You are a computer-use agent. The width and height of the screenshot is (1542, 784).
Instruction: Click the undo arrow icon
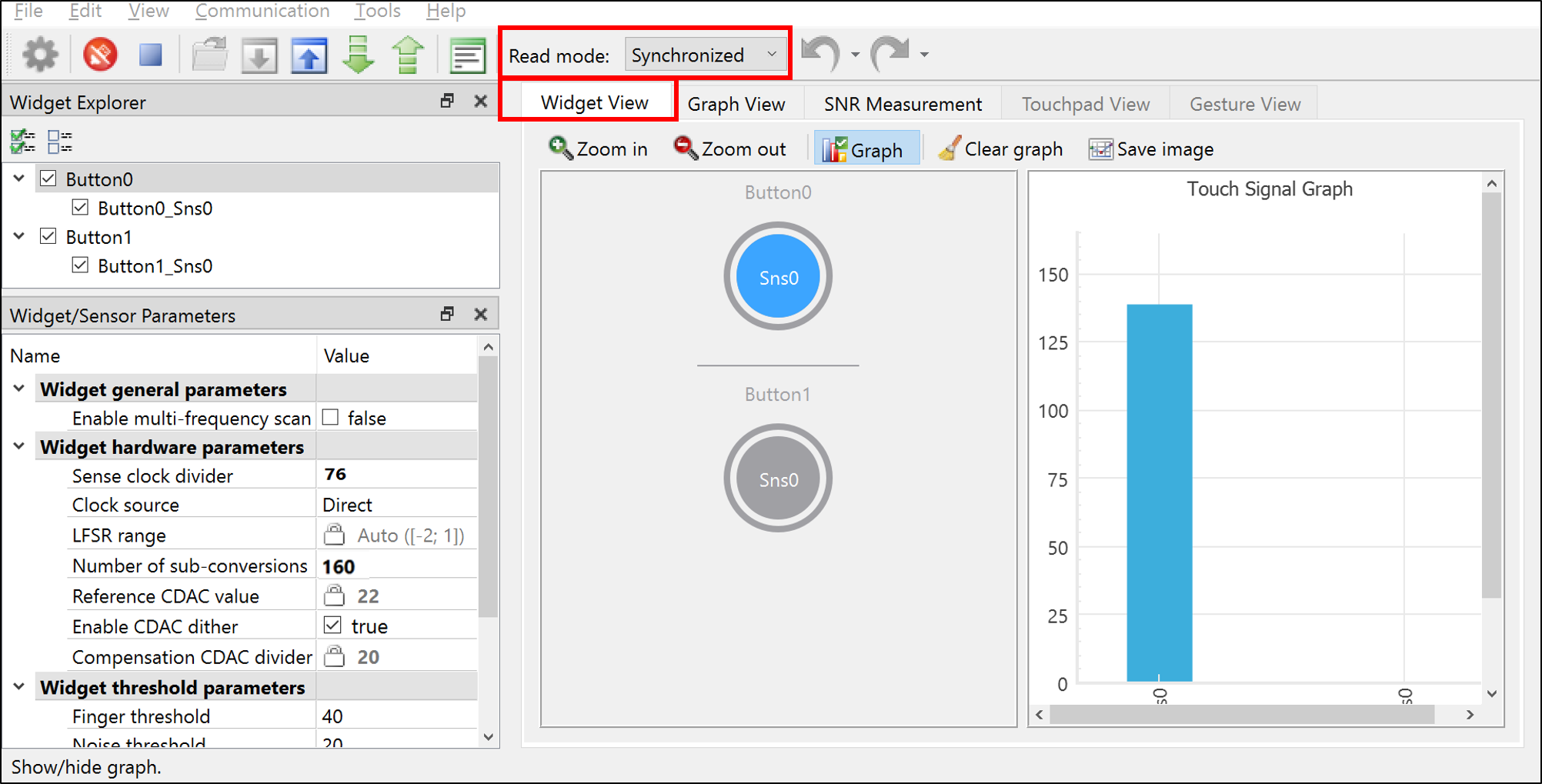tap(821, 54)
